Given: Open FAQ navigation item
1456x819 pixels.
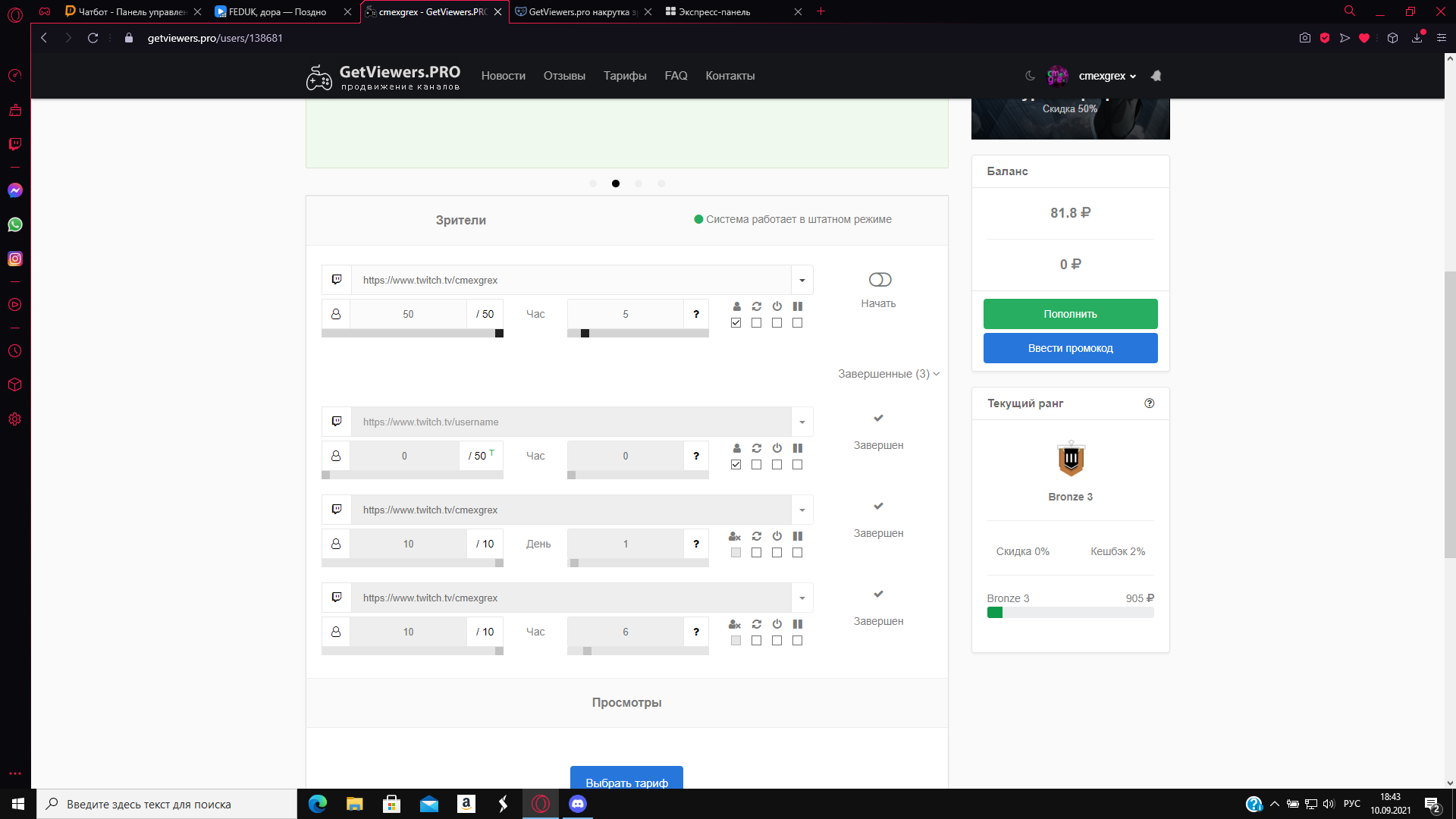Looking at the screenshot, I should (676, 76).
